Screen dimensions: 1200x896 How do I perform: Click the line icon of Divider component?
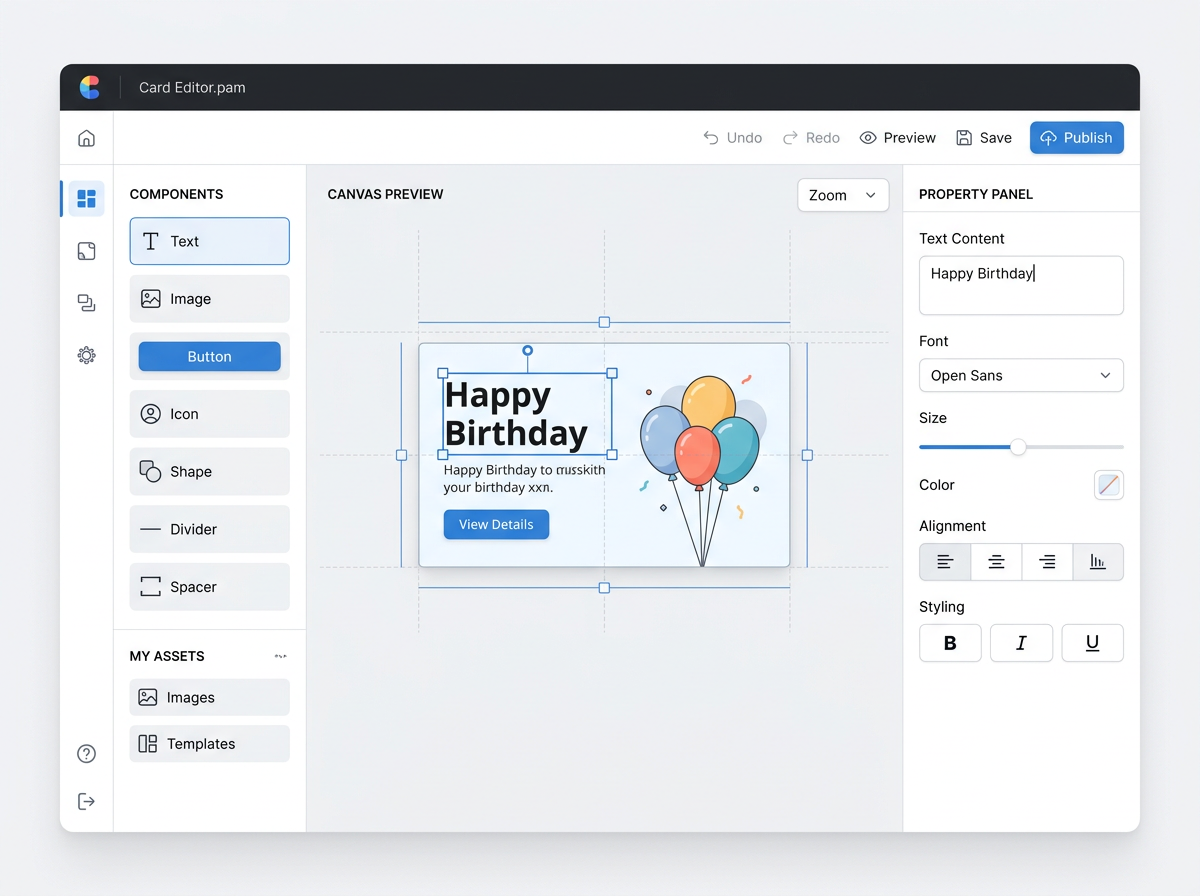150,529
